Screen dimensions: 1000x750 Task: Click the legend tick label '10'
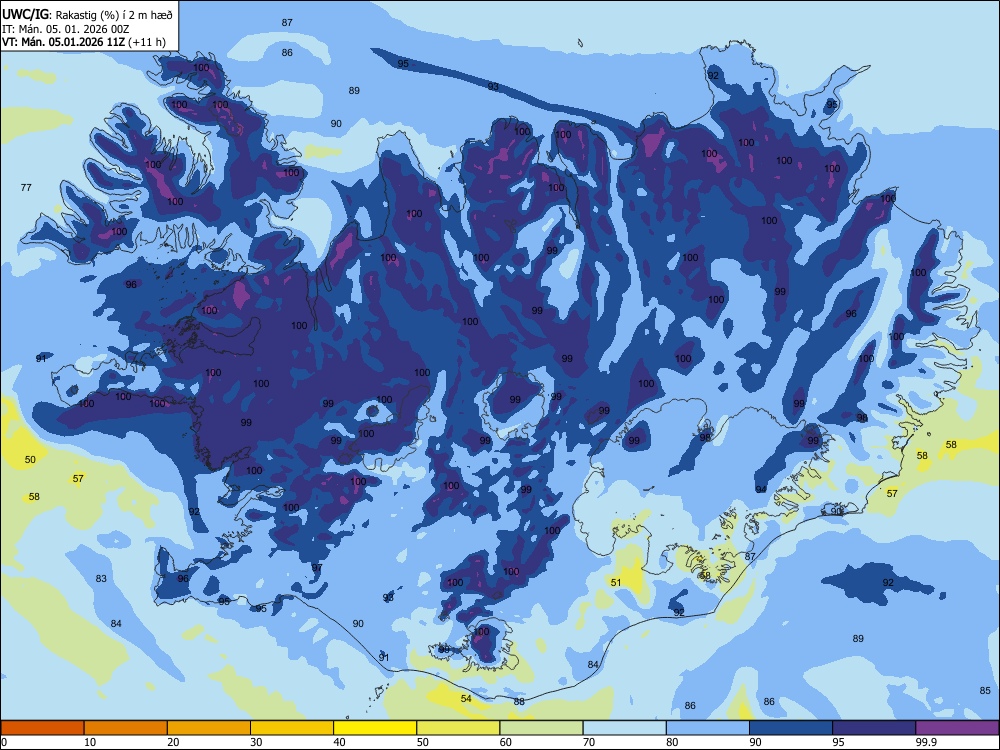90,742
